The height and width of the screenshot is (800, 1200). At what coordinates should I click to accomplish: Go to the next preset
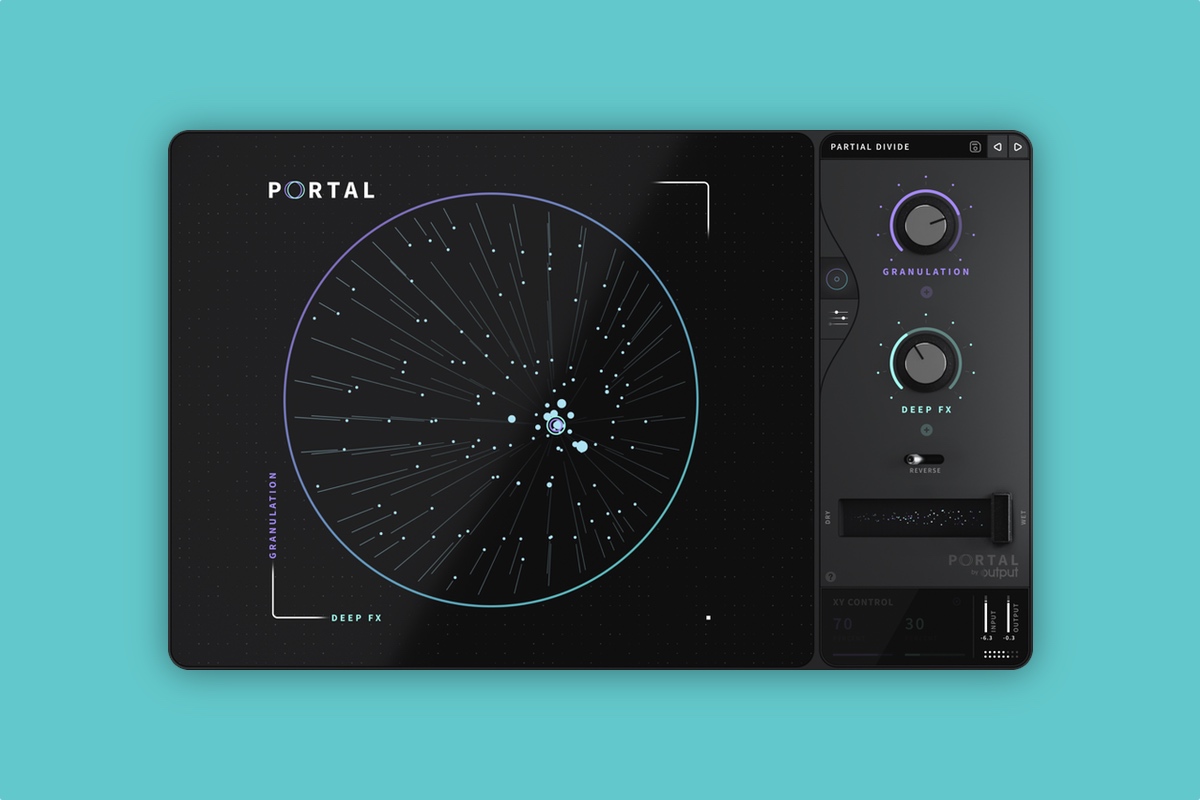coord(1018,147)
